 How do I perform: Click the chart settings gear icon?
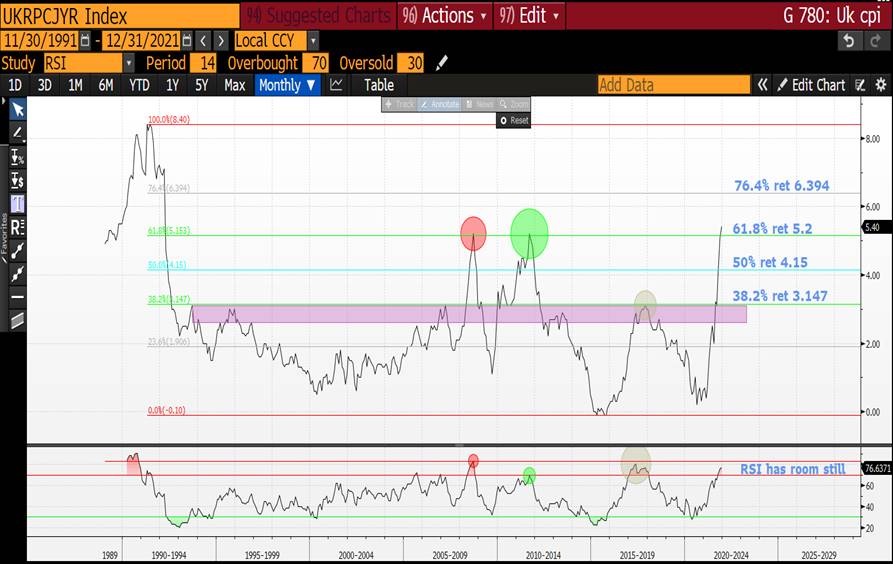(x=879, y=85)
